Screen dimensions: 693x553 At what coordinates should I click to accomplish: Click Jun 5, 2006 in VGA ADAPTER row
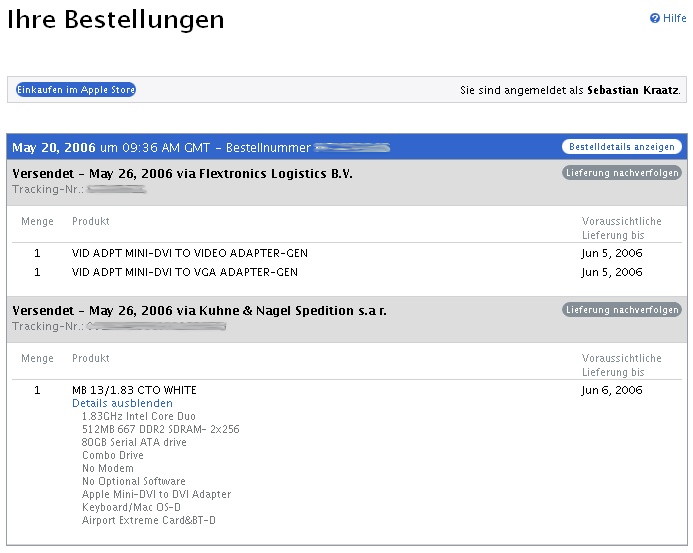pos(612,272)
